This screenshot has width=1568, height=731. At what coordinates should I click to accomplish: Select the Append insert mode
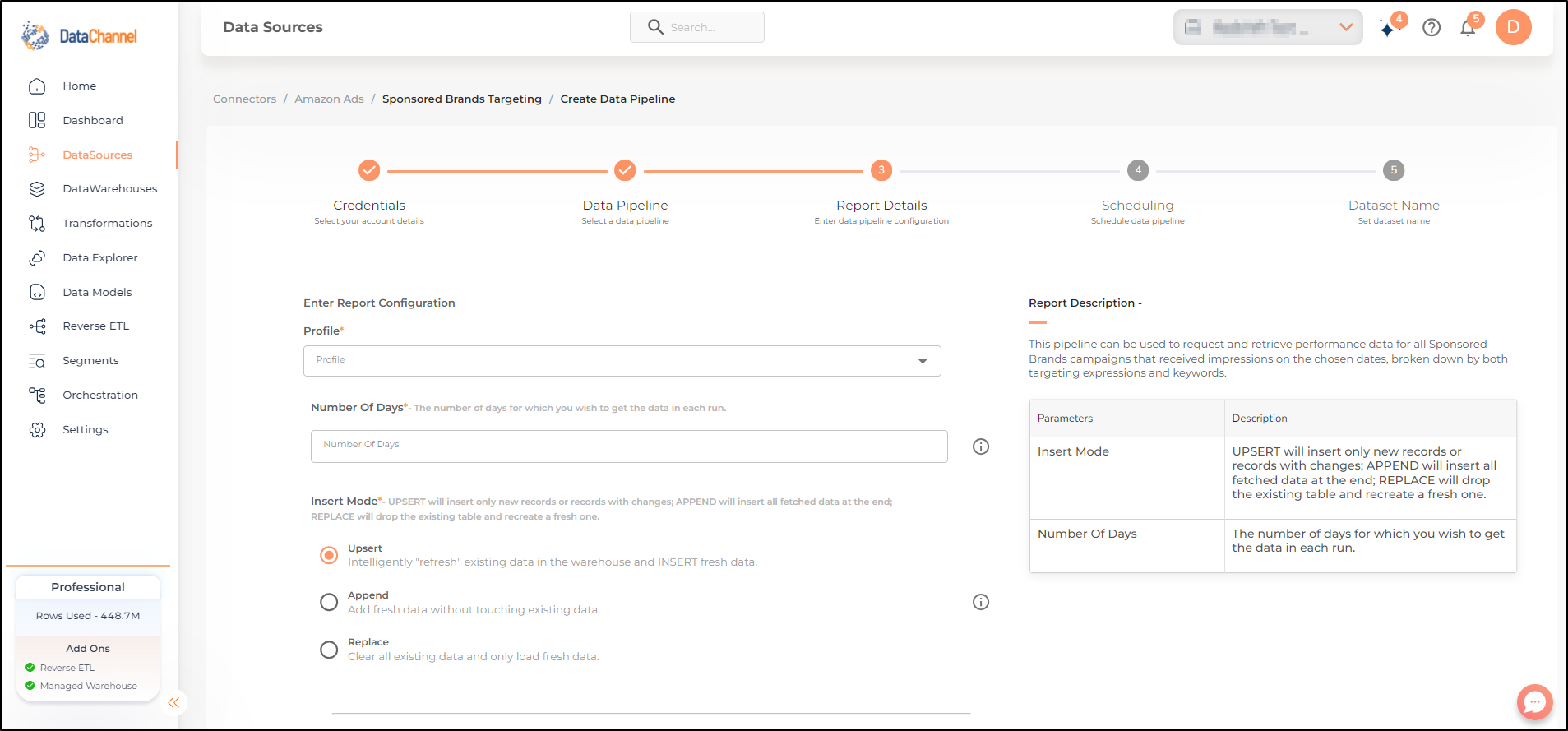[x=329, y=602]
